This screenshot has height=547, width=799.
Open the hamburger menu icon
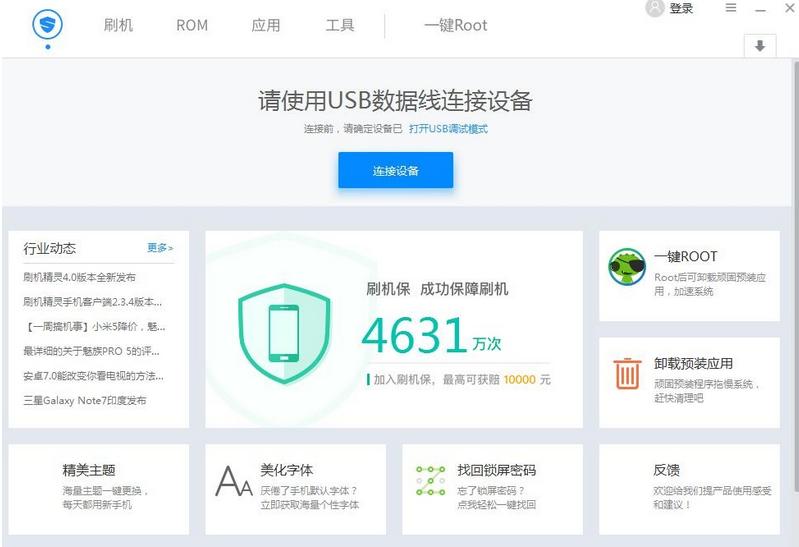coord(731,8)
